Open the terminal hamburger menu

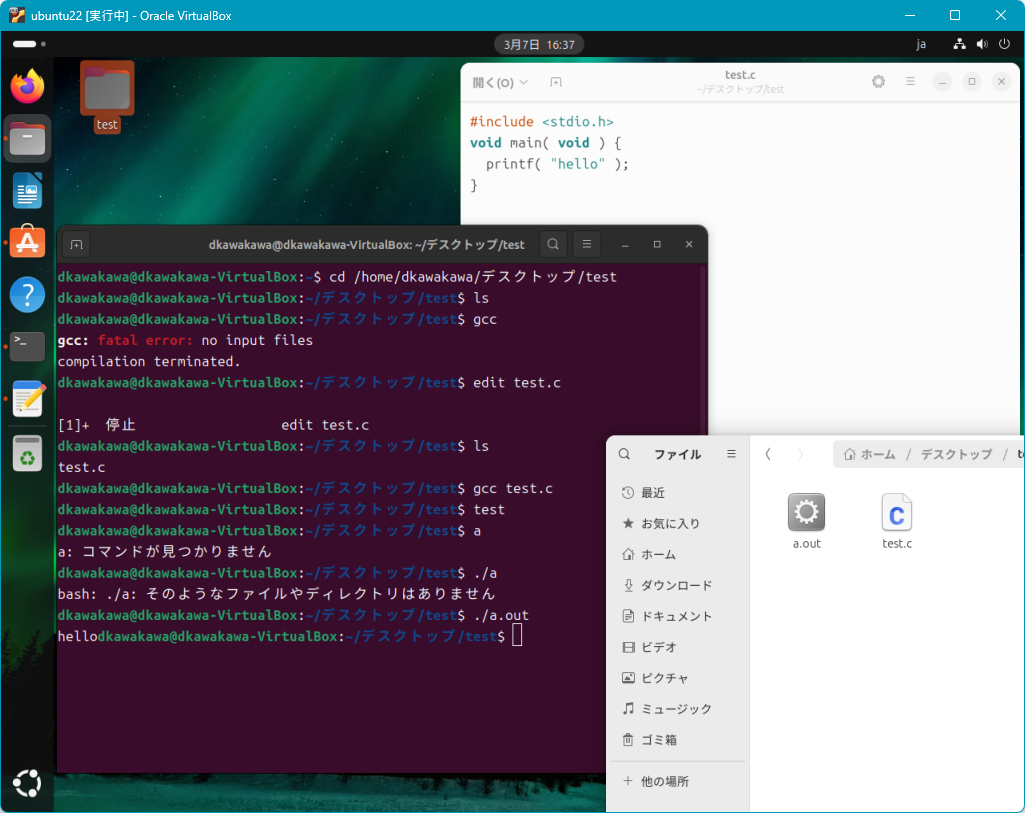point(586,244)
